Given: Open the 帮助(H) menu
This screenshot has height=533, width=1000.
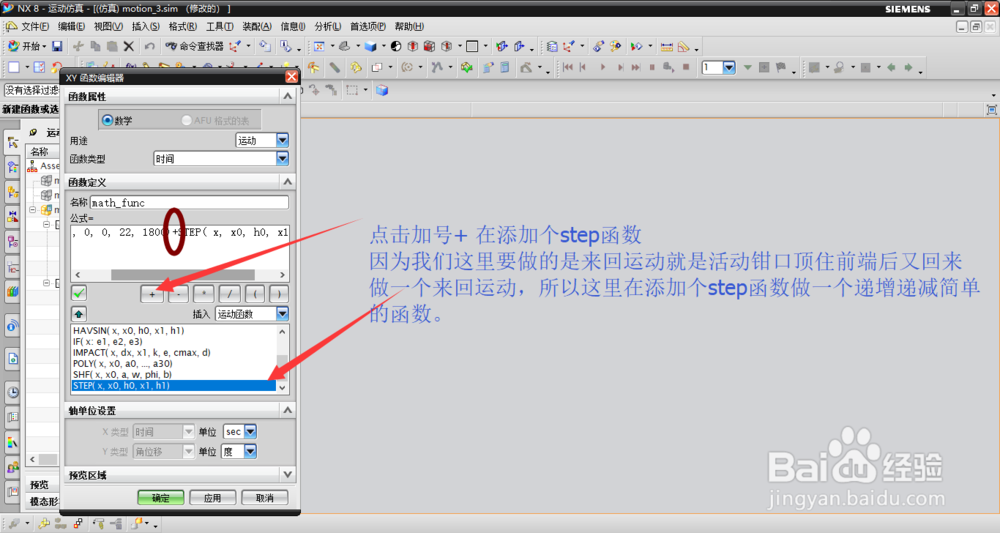Looking at the screenshot, I should [x=409, y=26].
